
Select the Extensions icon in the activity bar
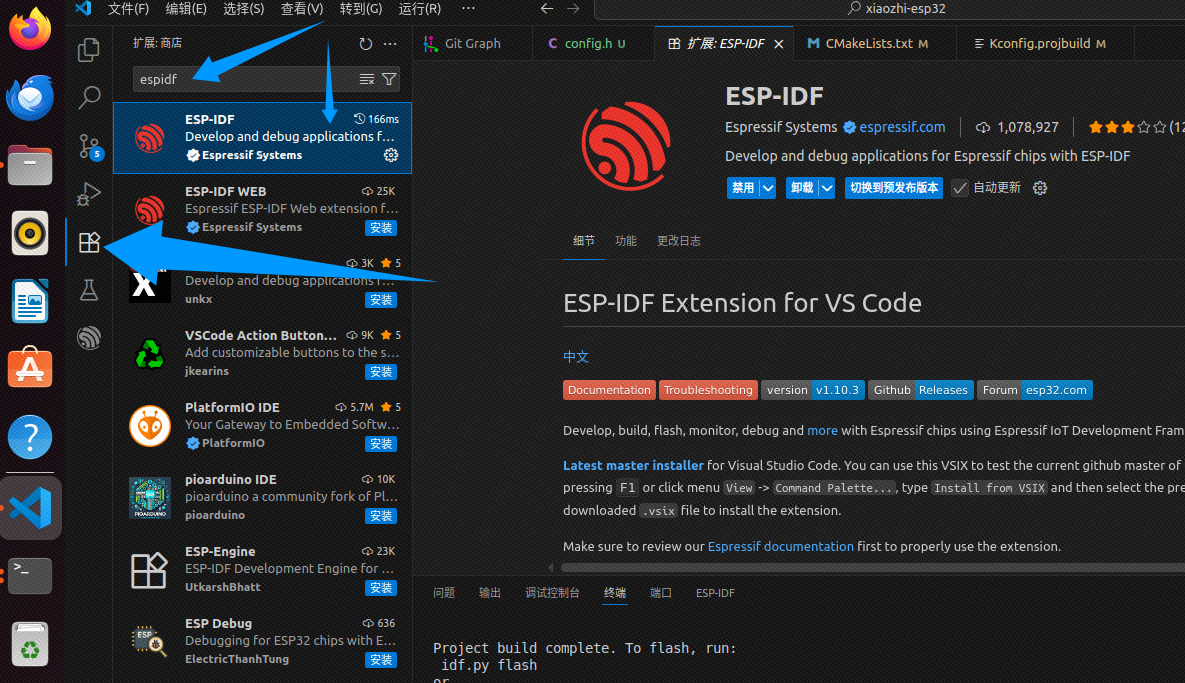(88, 242)
